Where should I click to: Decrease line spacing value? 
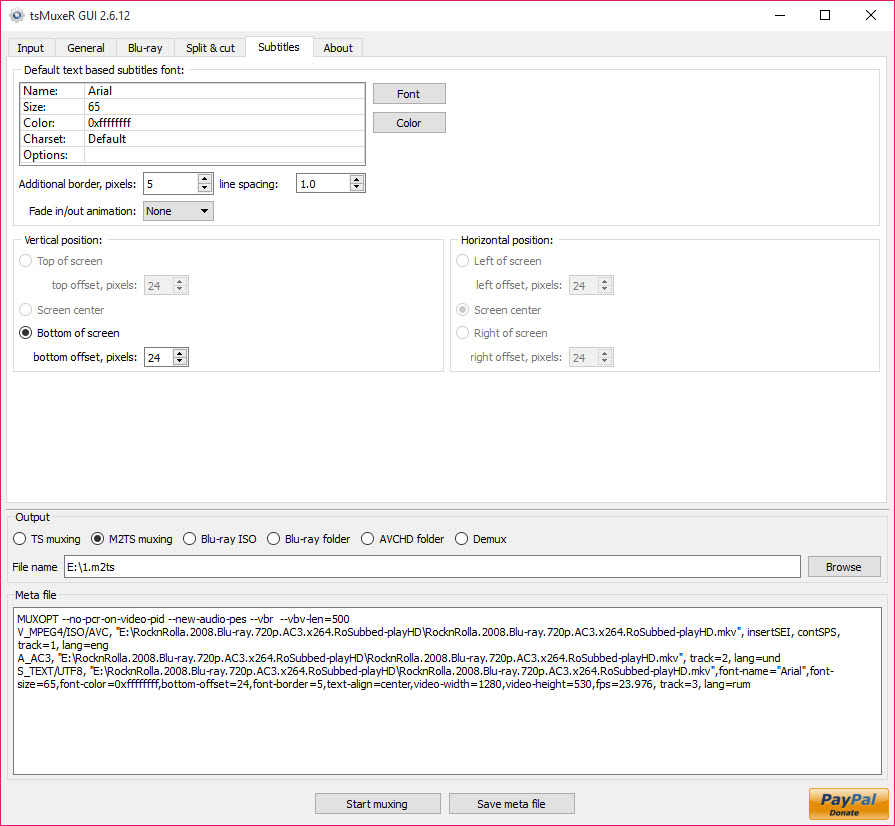tap(357, 188)
